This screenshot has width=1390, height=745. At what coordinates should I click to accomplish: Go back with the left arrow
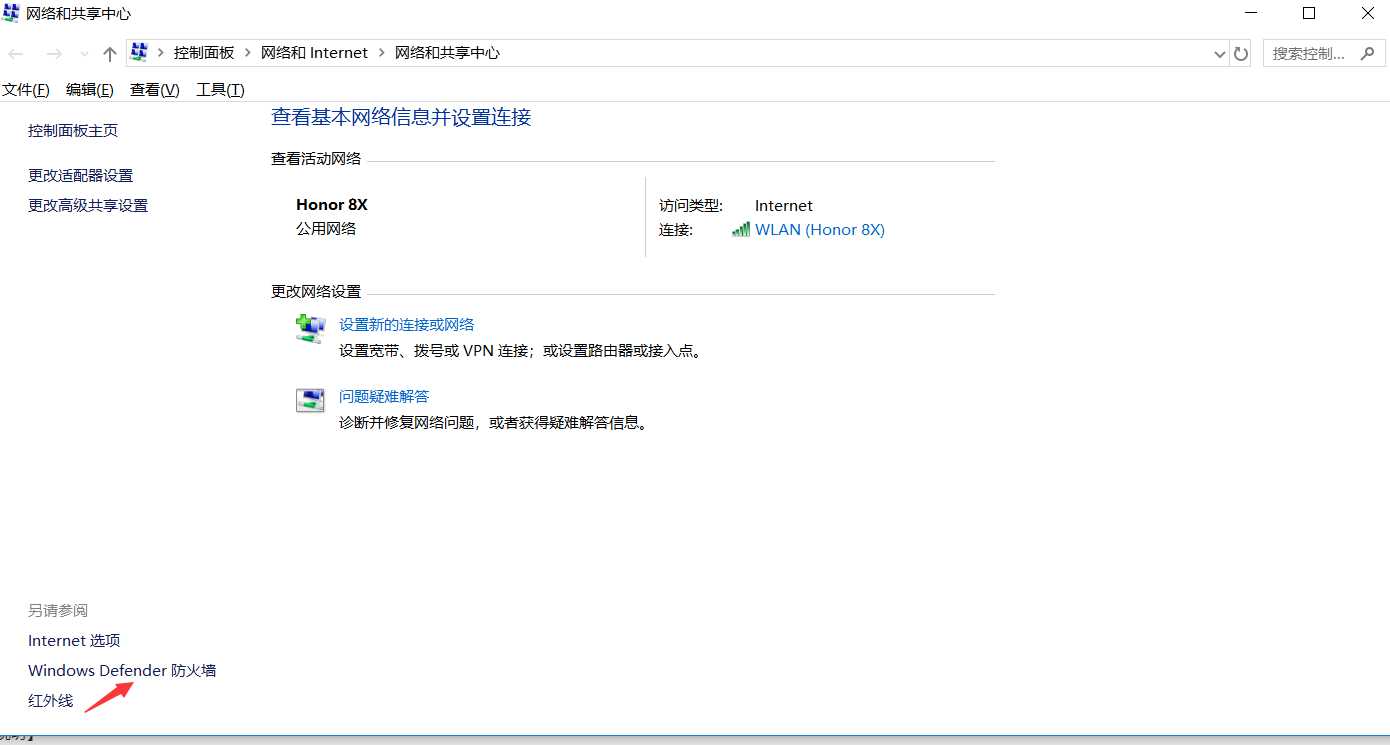[x=16, y=54]
